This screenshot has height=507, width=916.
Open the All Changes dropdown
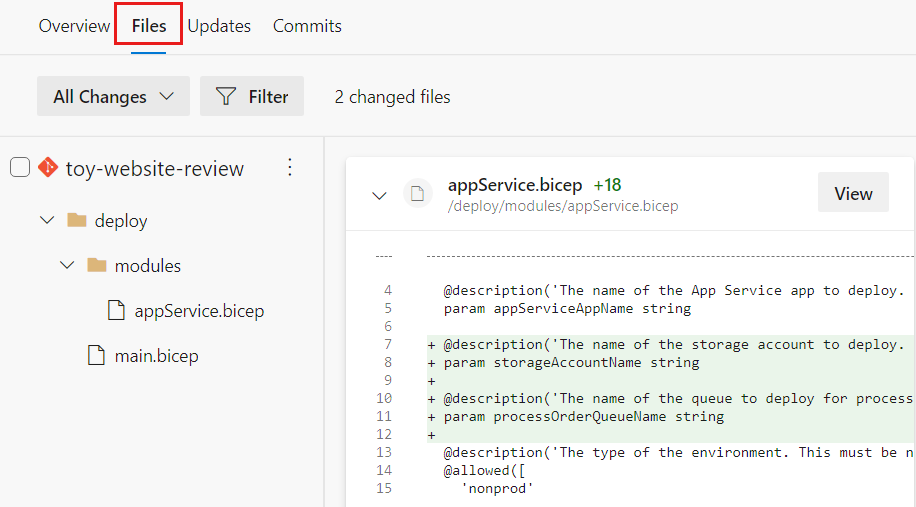[113, 96]
